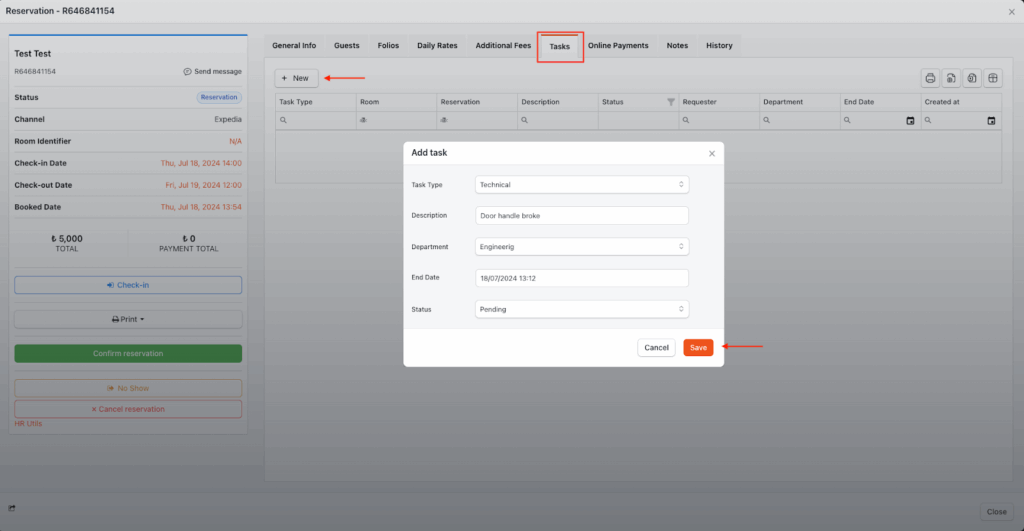Screen dimensions: 1024x531
Task: Click the Send message chat icon
Action: tap(188, 72)
